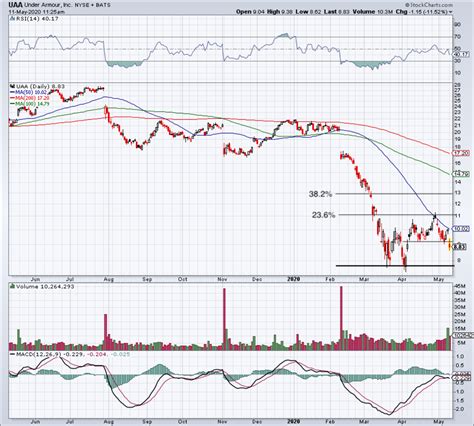Screen dimensions: 474x426
Task: Click the 17.20 price tag on the right axis
Action: tap(461, 153)
